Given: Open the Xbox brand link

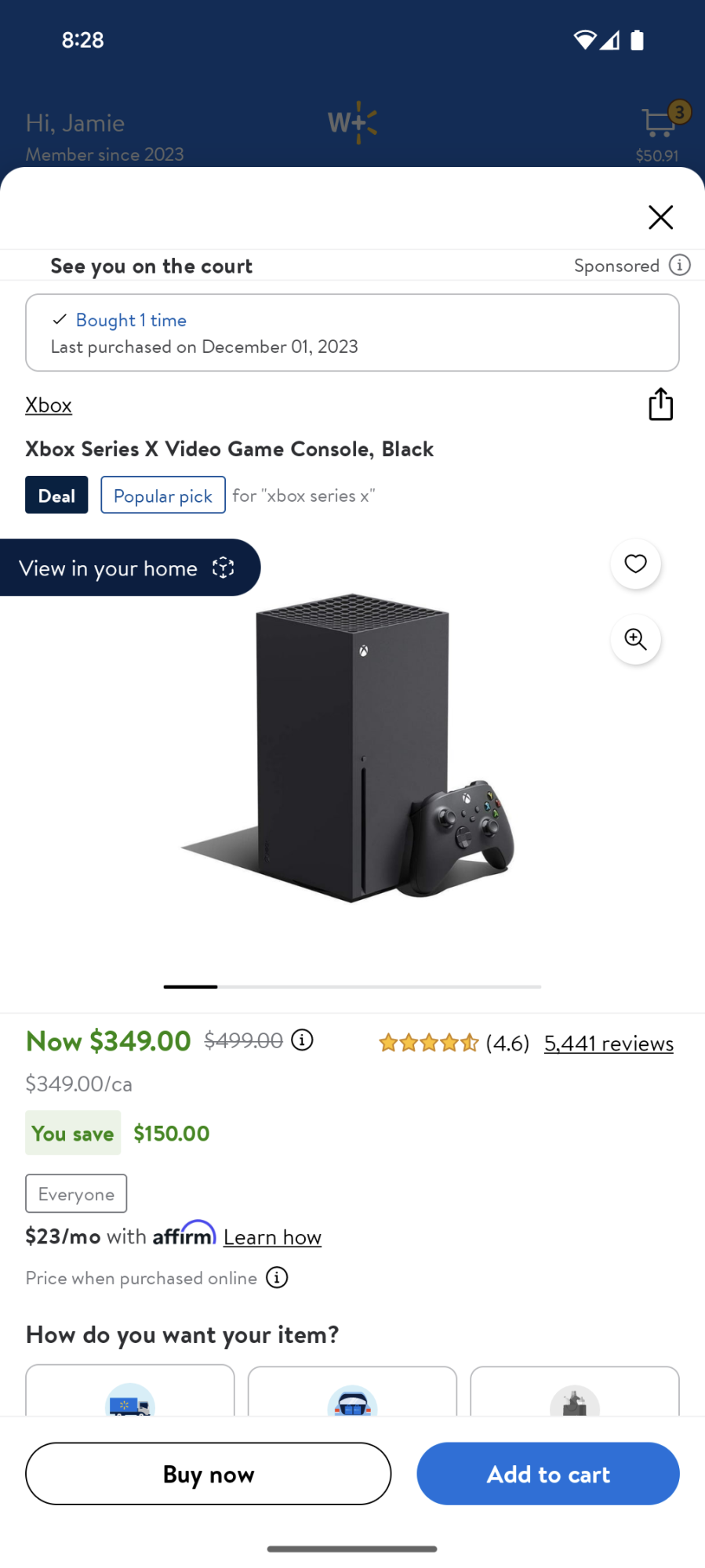Looking at the screenshot, I should pyautogui.click(x=49, y=405).
